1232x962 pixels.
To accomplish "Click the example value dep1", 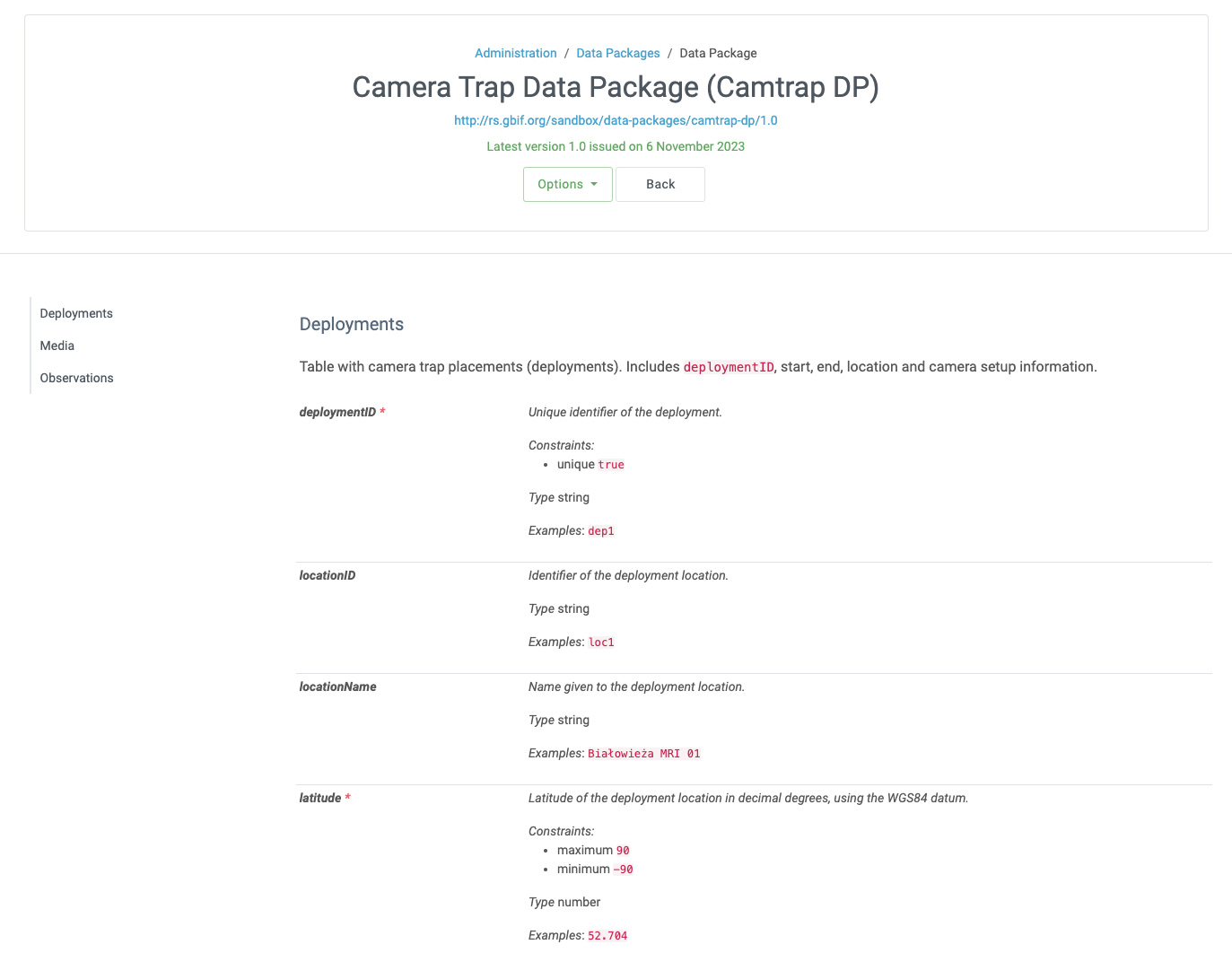I will click(x=601, y=530).
